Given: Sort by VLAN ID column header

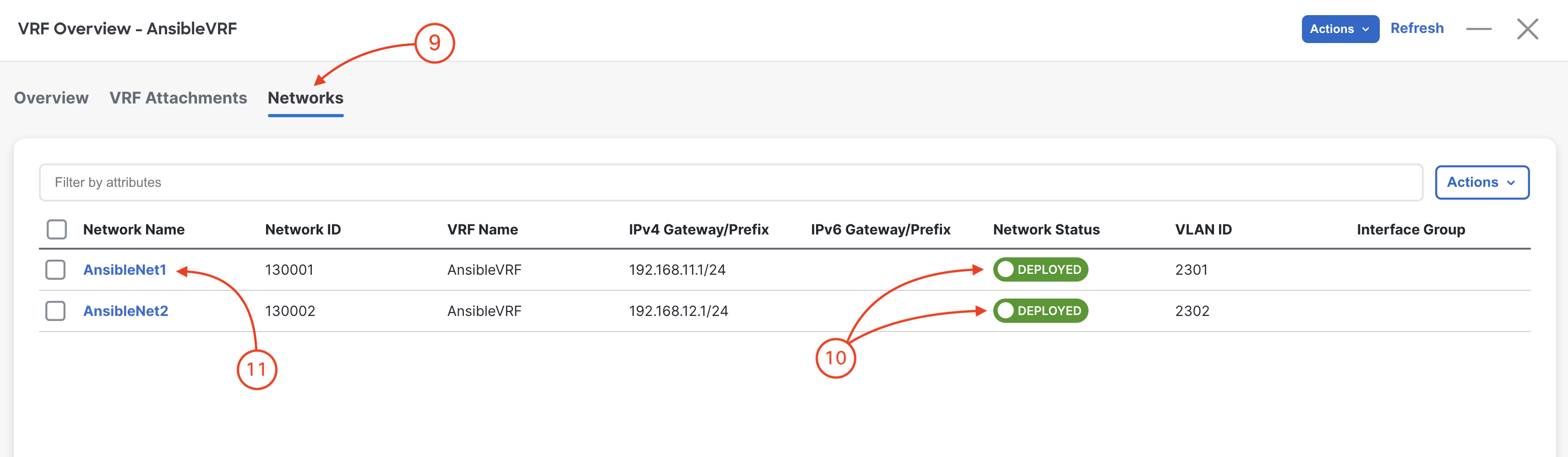Looking at the screenshot, I should point(1203,229).
